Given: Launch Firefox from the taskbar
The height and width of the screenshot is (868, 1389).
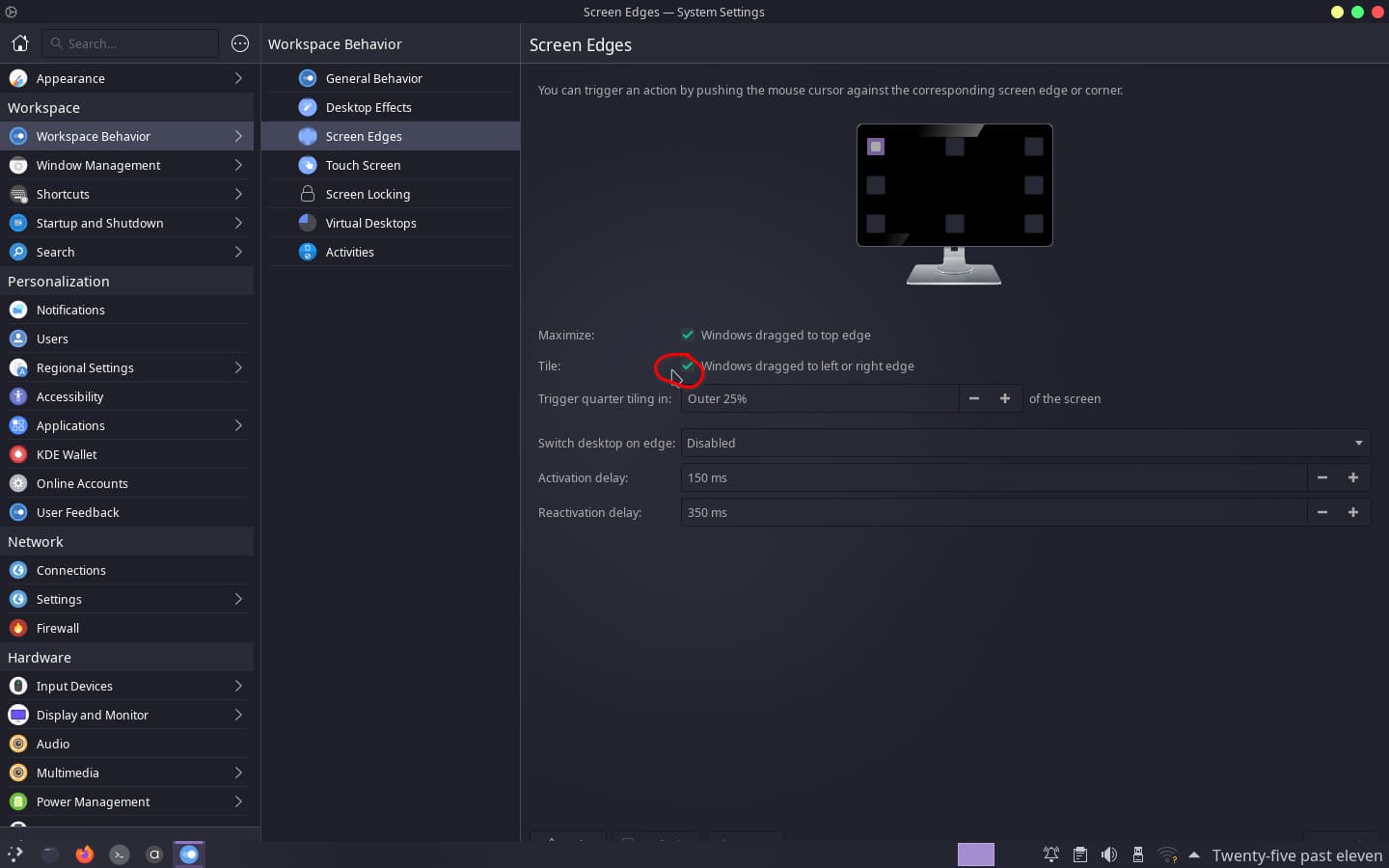Looking at the screenshot, I should coord(85,854).
